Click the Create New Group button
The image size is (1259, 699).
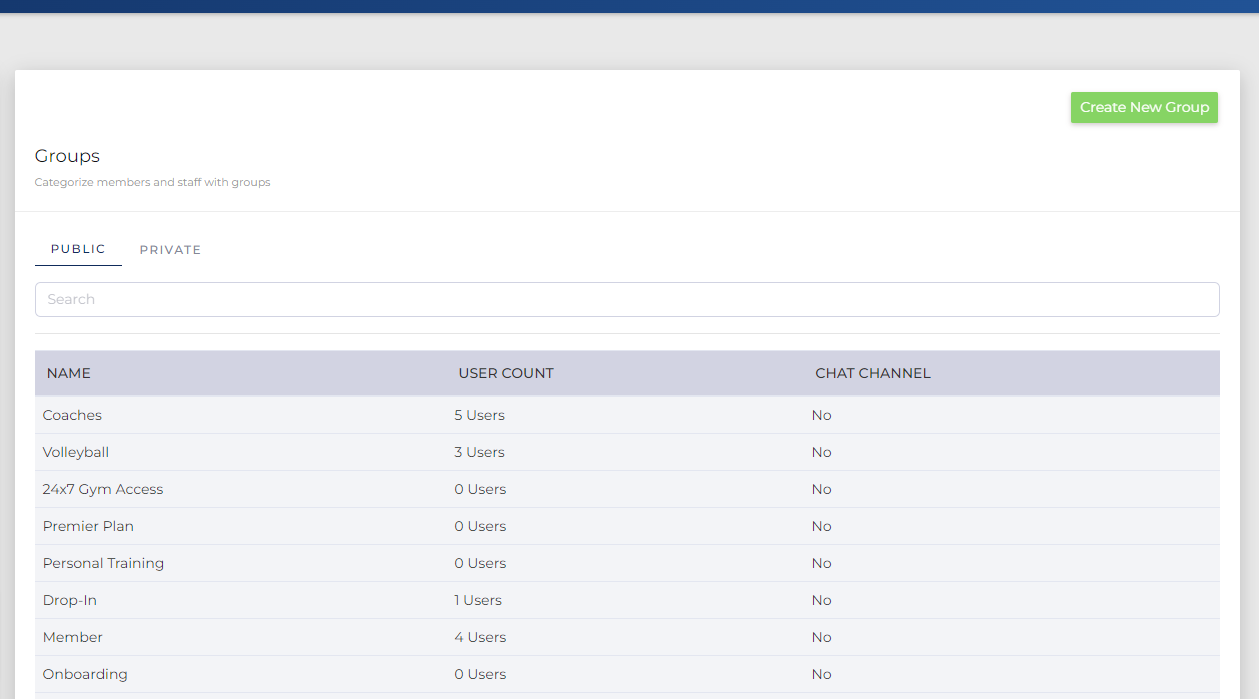tap(1144, 107)
